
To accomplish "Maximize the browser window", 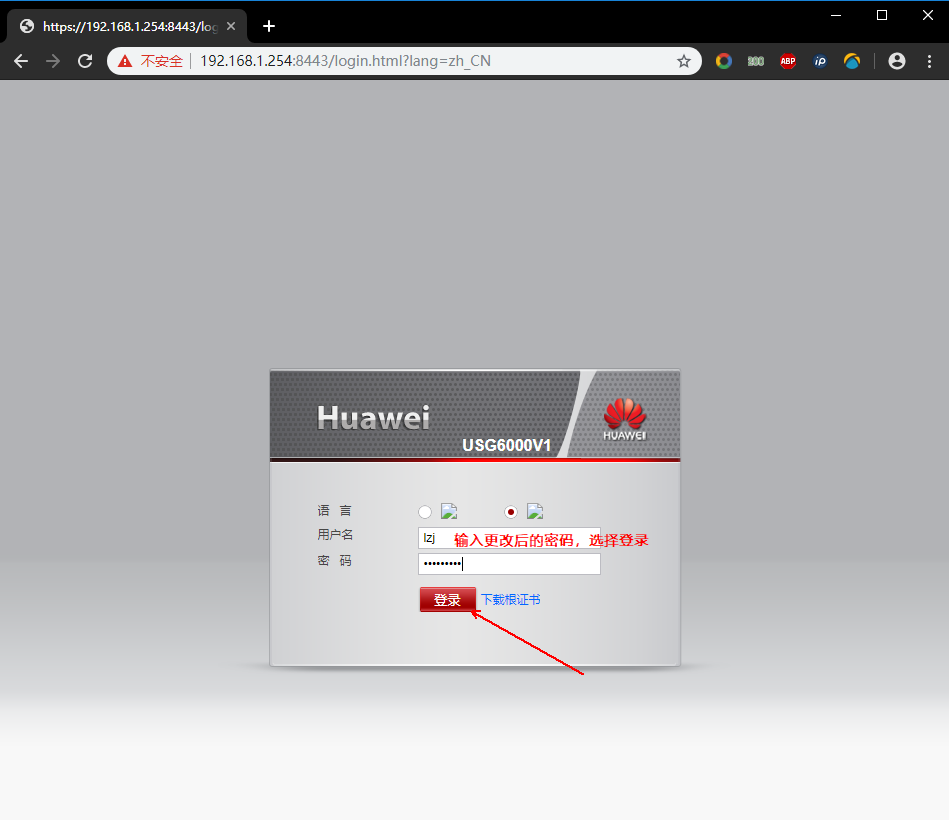I will pyautogui.click(x=882, y=15).
